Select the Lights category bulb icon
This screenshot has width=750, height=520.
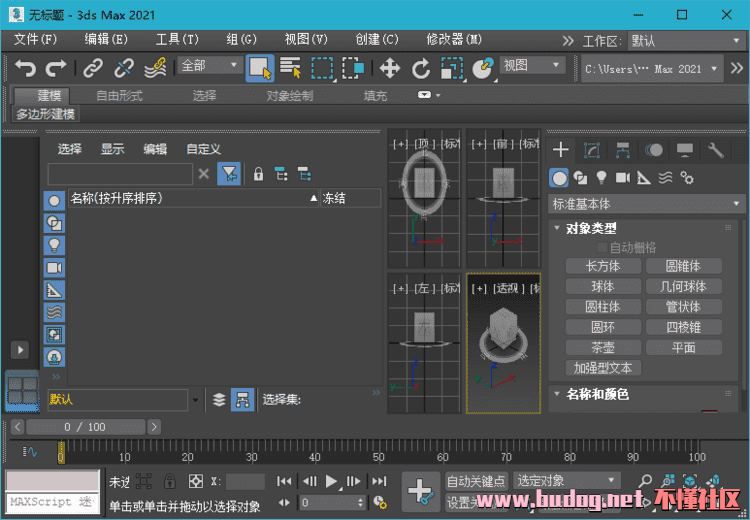point(601,178)
